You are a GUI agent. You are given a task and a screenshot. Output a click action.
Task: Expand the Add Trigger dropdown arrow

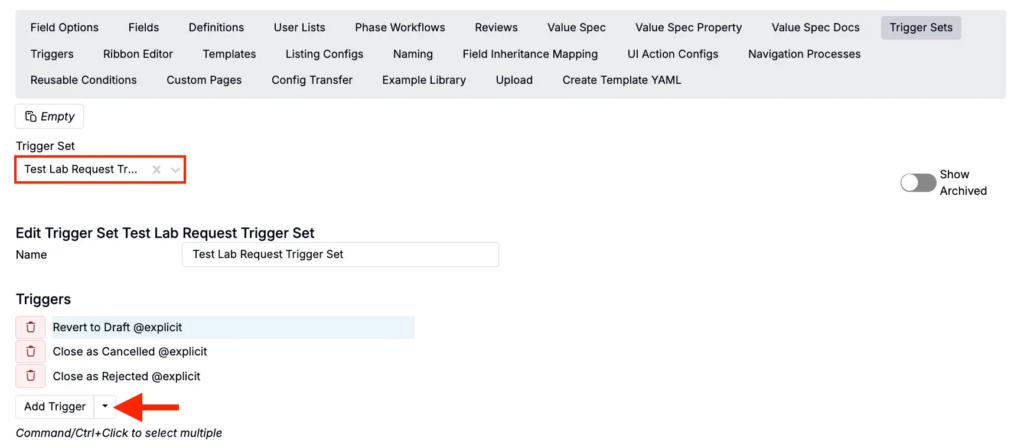pos(106,407)
